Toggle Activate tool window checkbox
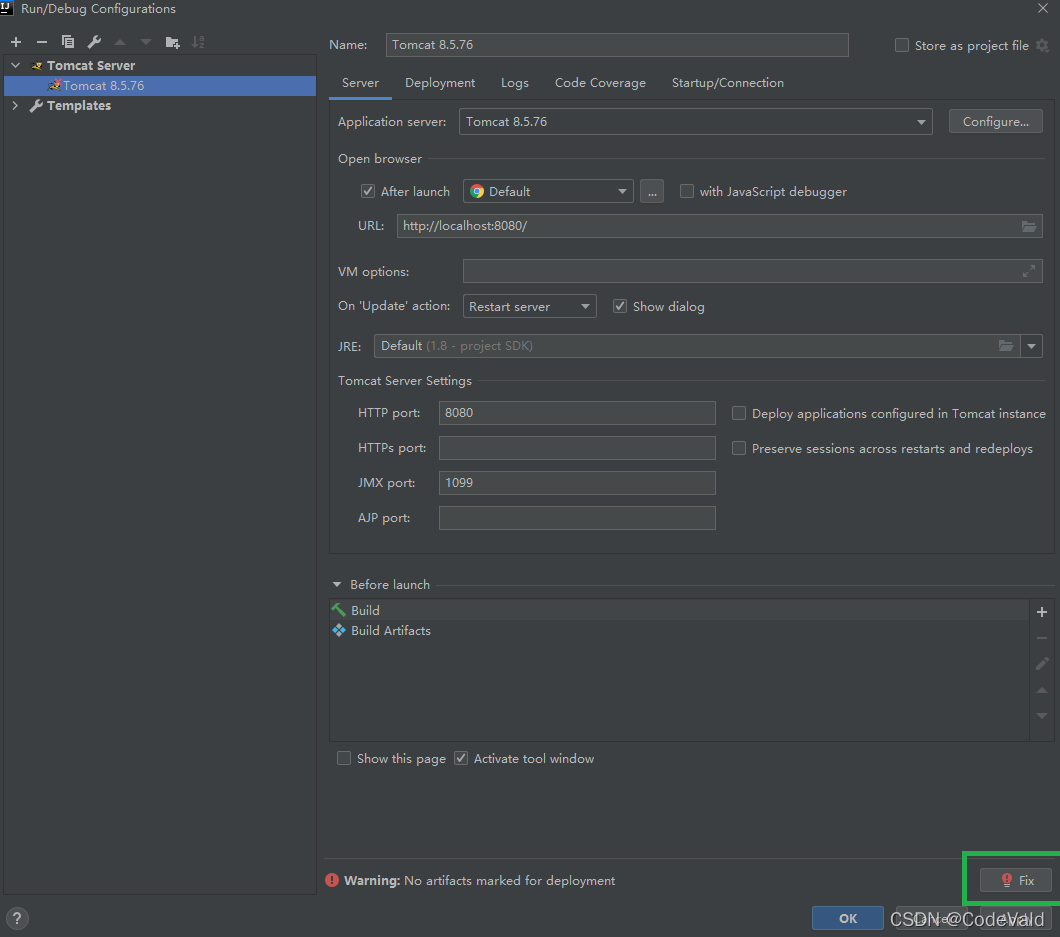This screenshot has width=1060, height=937. click(461, 759)
